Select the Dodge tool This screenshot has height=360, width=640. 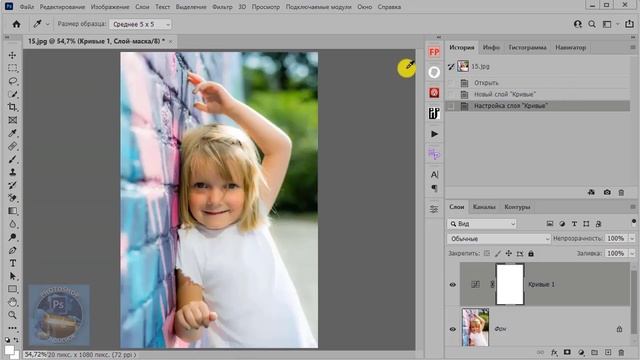(x=12, y=237)
